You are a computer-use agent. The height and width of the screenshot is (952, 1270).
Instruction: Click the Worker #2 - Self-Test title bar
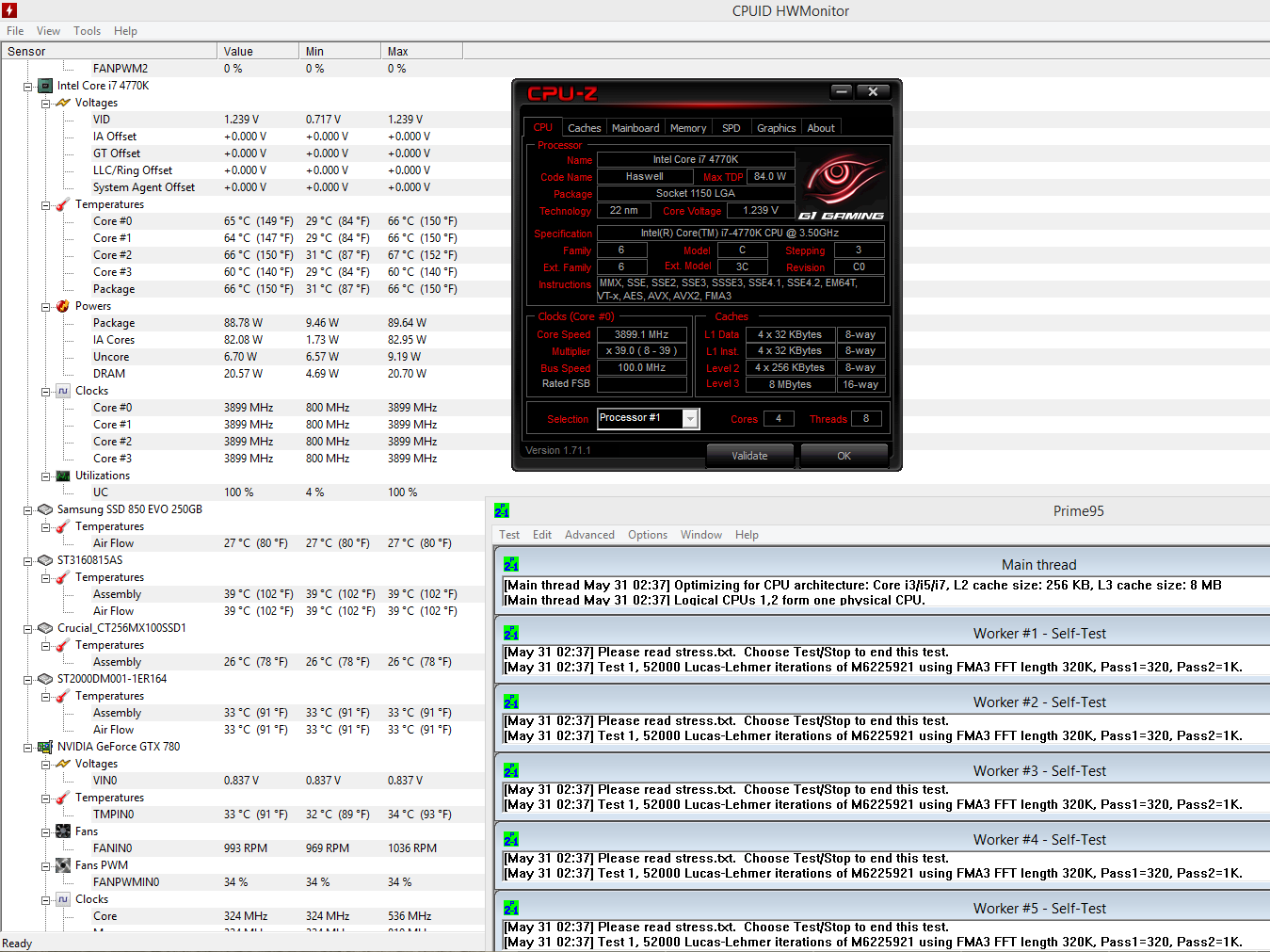click(882, 702)
